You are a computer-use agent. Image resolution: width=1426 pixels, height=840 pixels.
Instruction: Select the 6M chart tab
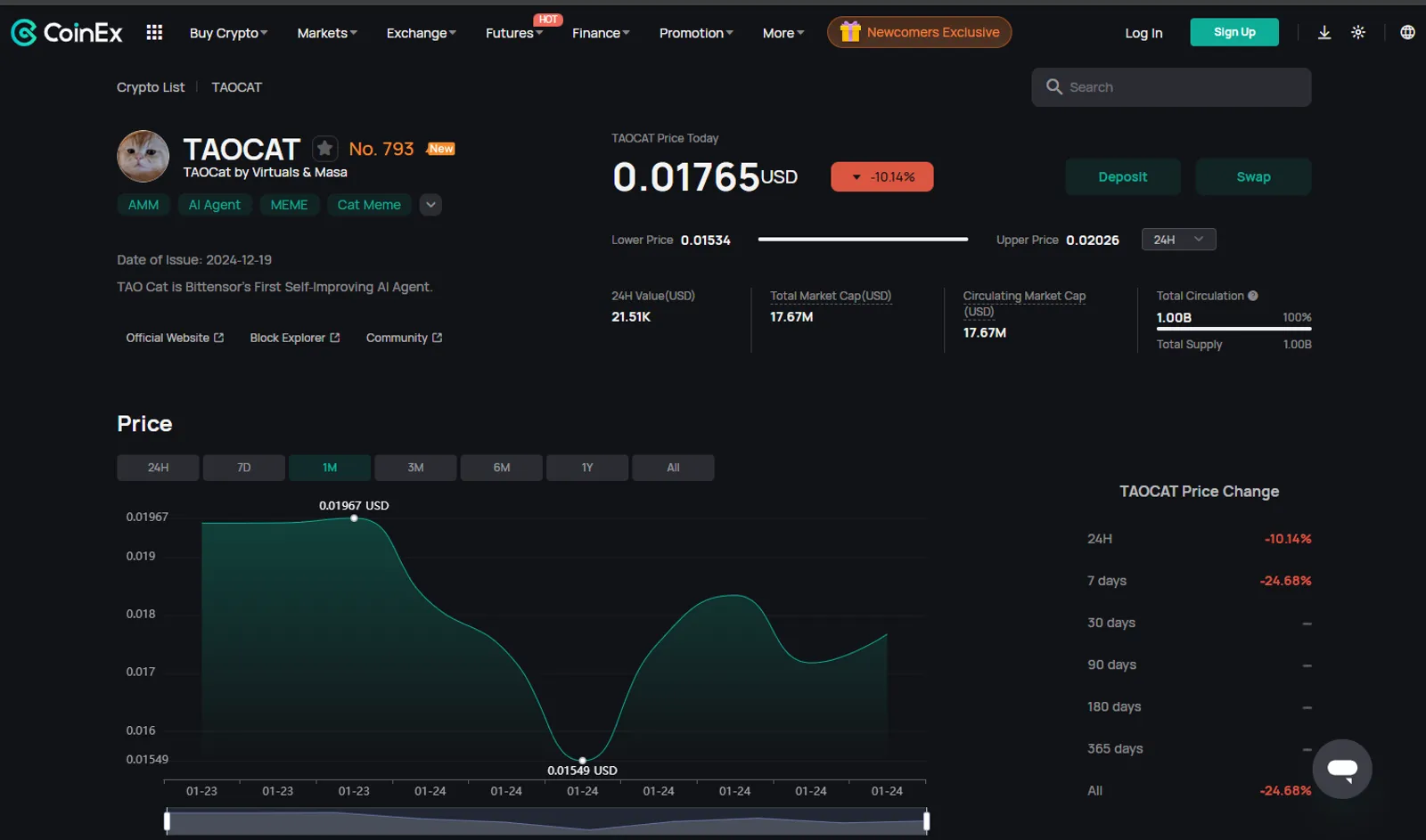[502, 468]
